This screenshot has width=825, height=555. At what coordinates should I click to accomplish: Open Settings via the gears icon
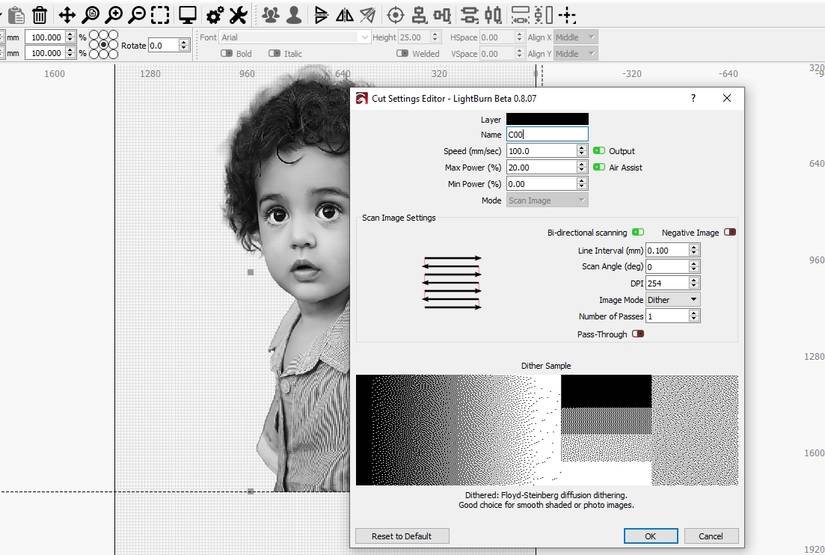(x=215, y=15)
